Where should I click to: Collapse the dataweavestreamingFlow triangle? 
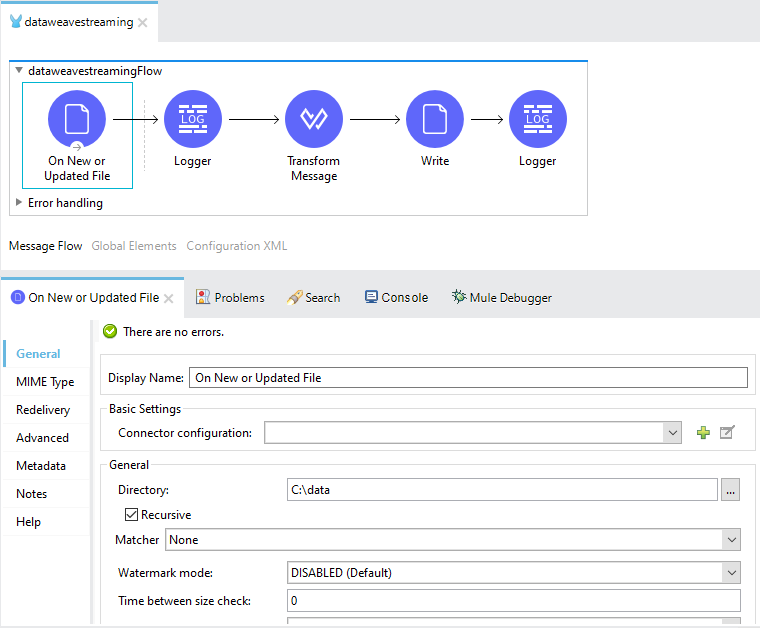[x=19, y=70]
